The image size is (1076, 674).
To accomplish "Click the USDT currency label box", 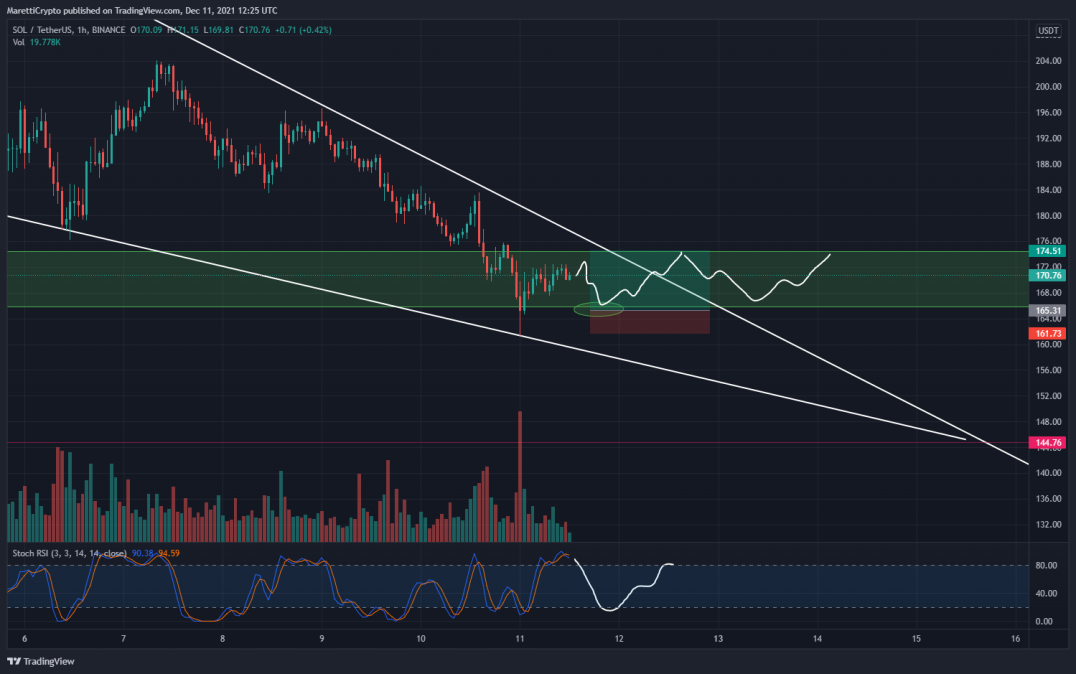I will click(1048, 30).
